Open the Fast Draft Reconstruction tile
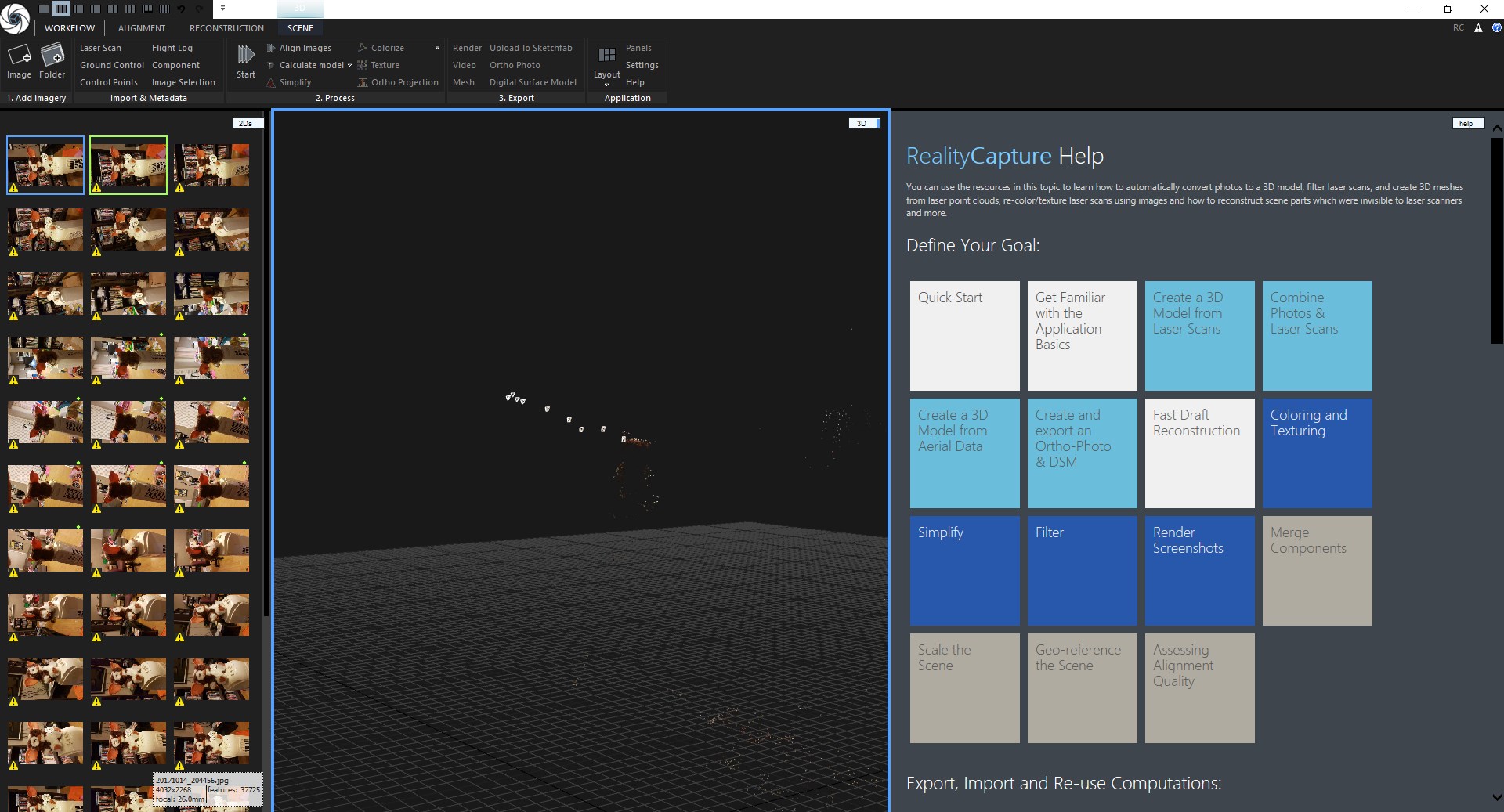The height and width of the screenshot is (812, 1504). [x=1200, y=453]
